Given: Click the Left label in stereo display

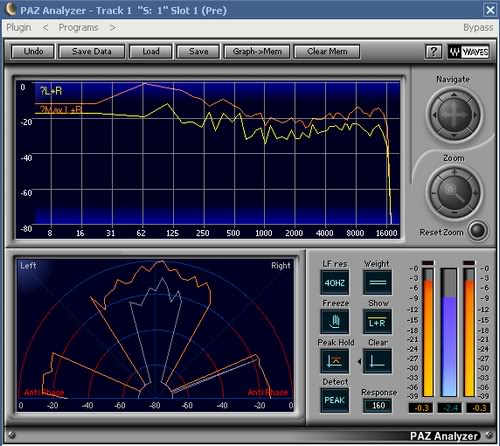Looking at the screenshot, I should click(x=28, y=266).
